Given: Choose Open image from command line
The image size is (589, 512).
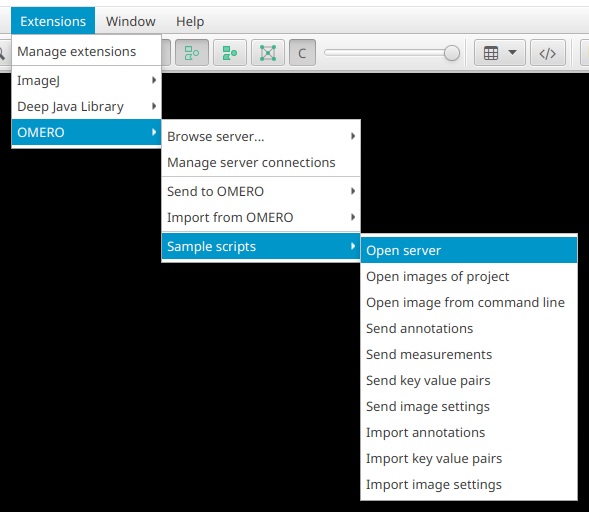Looking at the screenshot, I should pyautogui.click(x=469, y=302).
